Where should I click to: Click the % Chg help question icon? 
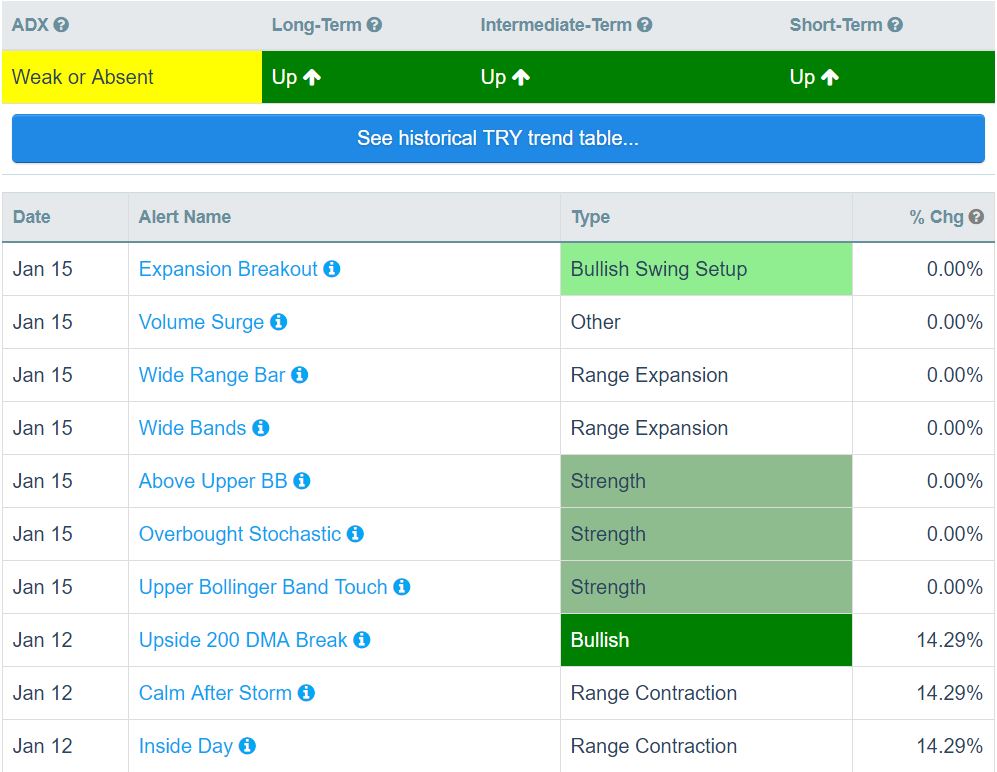tap(976, 217)
